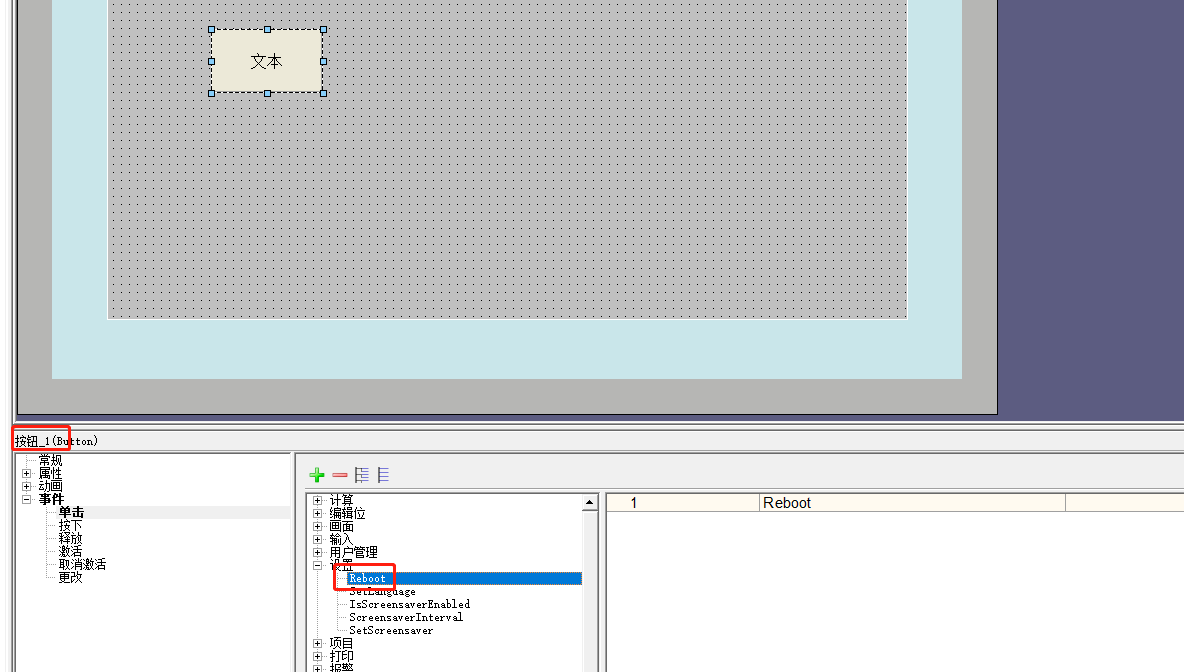Select the IsScreensaverEnabled function
Screen dimensions: 1184x672
(x=409, y=604)
